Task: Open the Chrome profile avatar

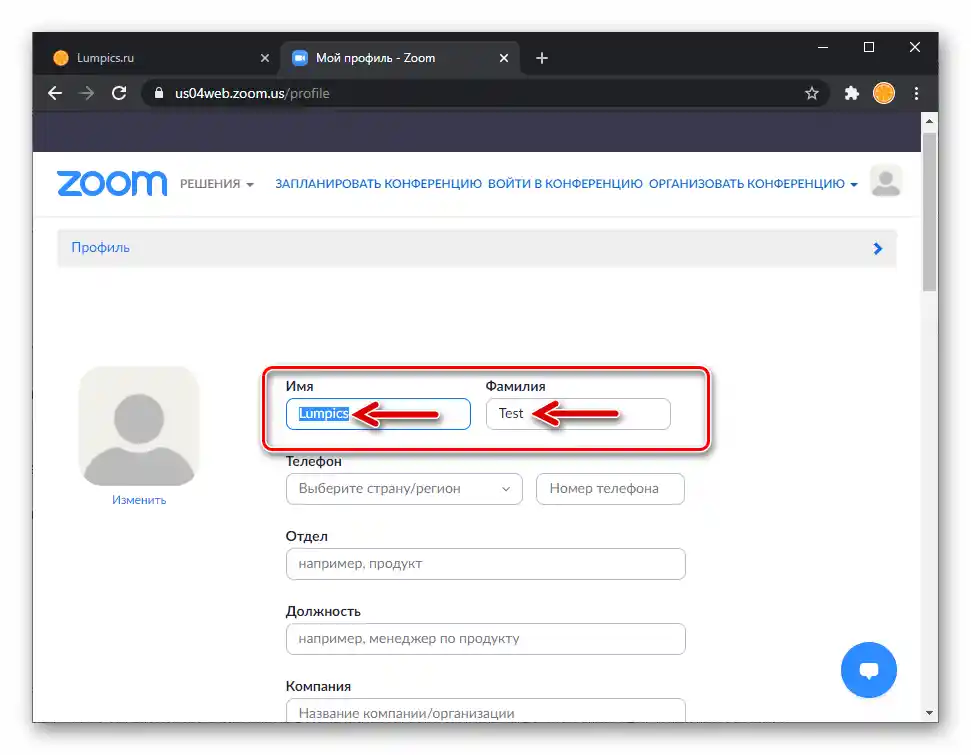Action: pyautogui.click(x=884, y=94)
